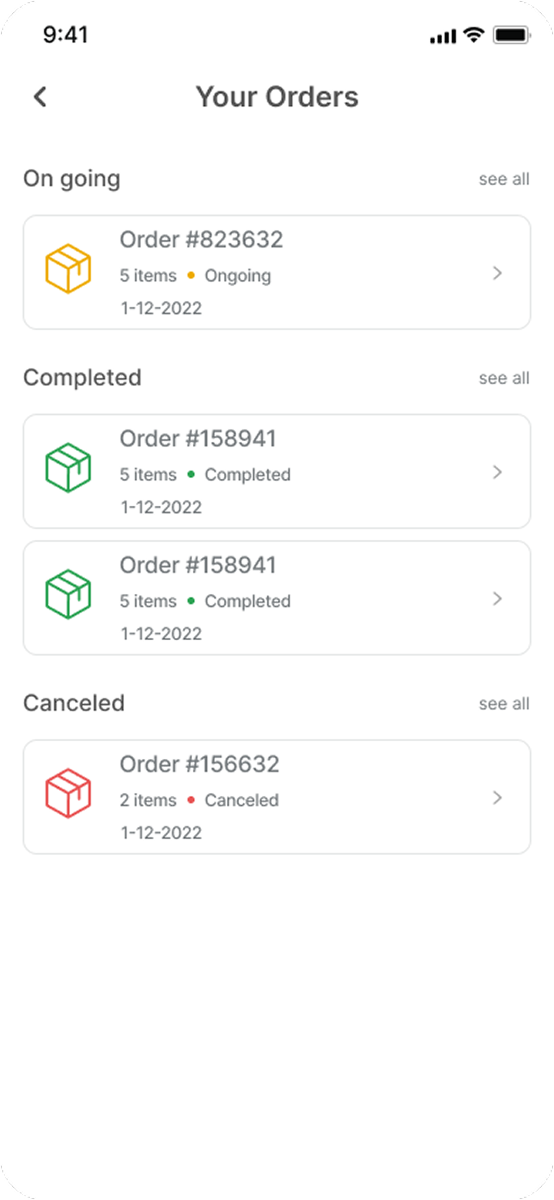Tap the 9:41 clock in status bar

[66, 35]
